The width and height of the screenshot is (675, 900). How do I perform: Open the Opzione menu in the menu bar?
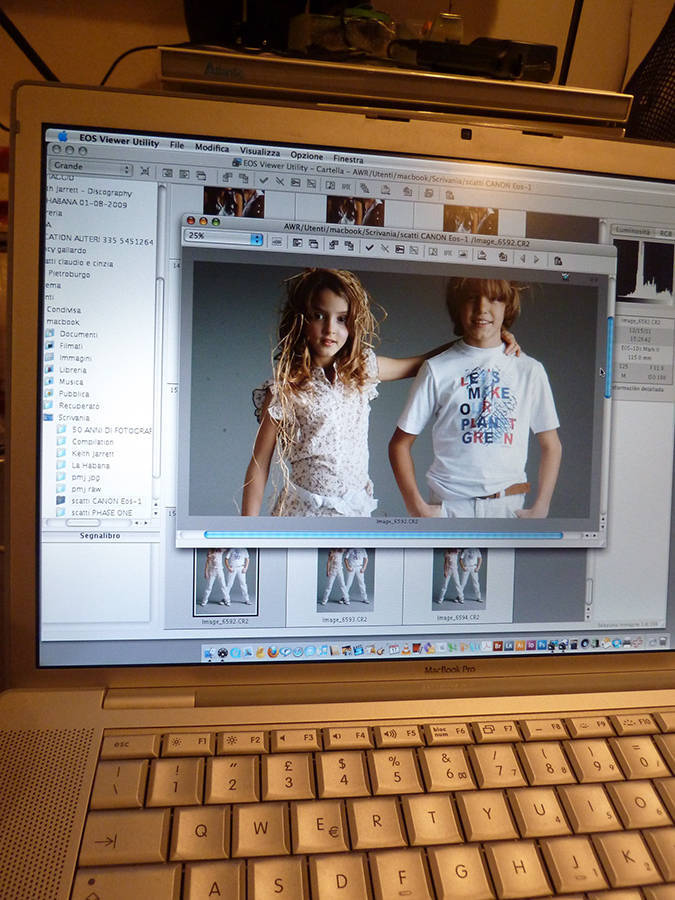306,155
